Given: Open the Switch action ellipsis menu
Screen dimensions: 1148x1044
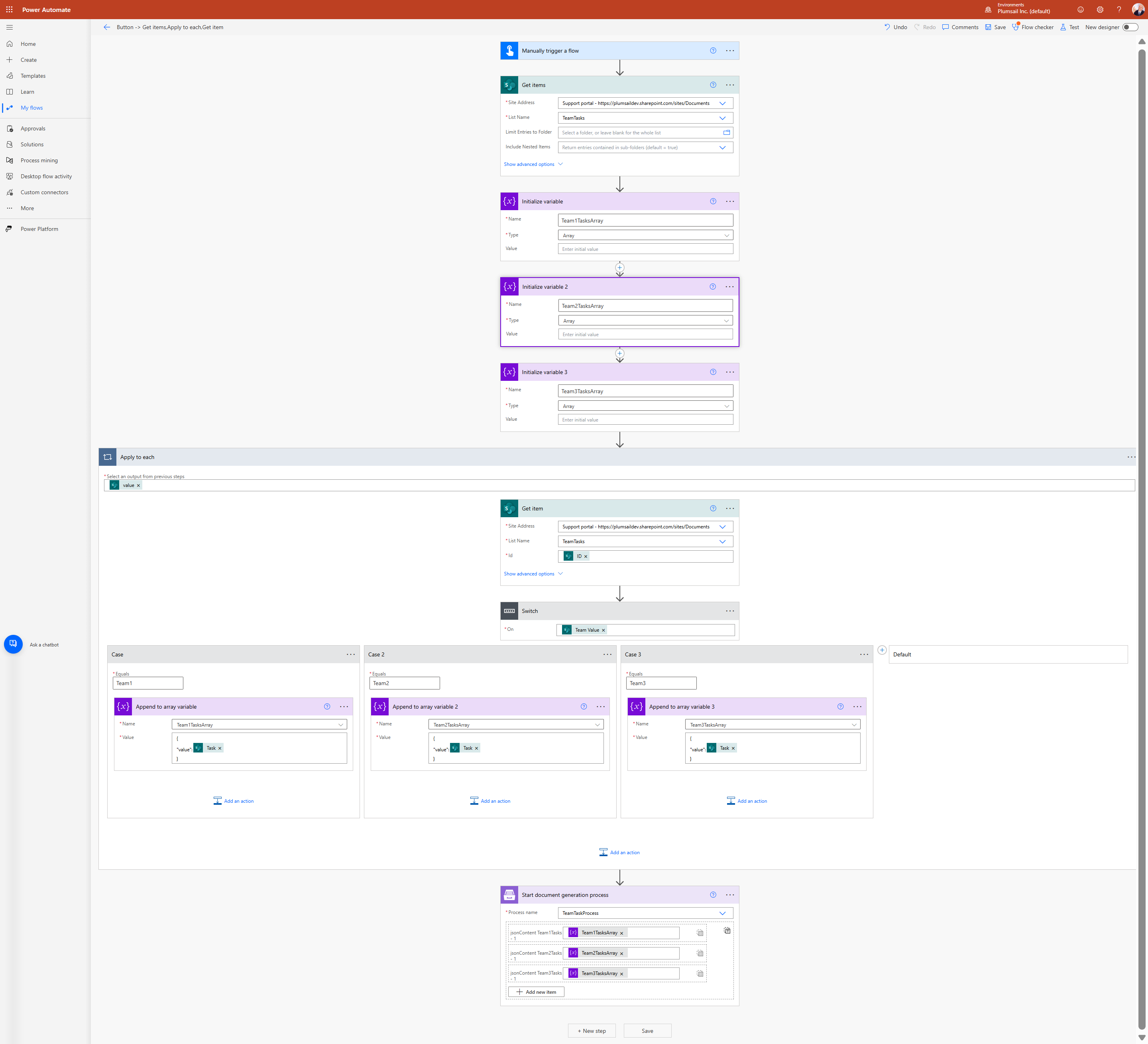Looking at the screenshot, I should [x=729, y=611].
